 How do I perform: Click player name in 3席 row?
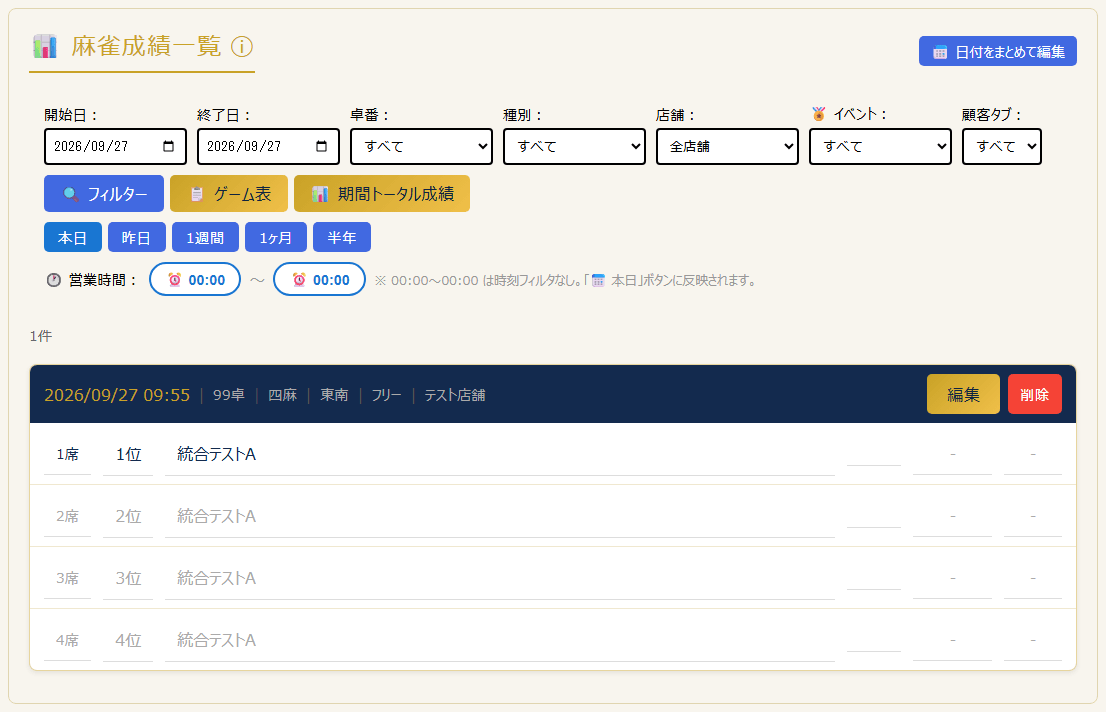pyautogui.click(x=217, y=579)
